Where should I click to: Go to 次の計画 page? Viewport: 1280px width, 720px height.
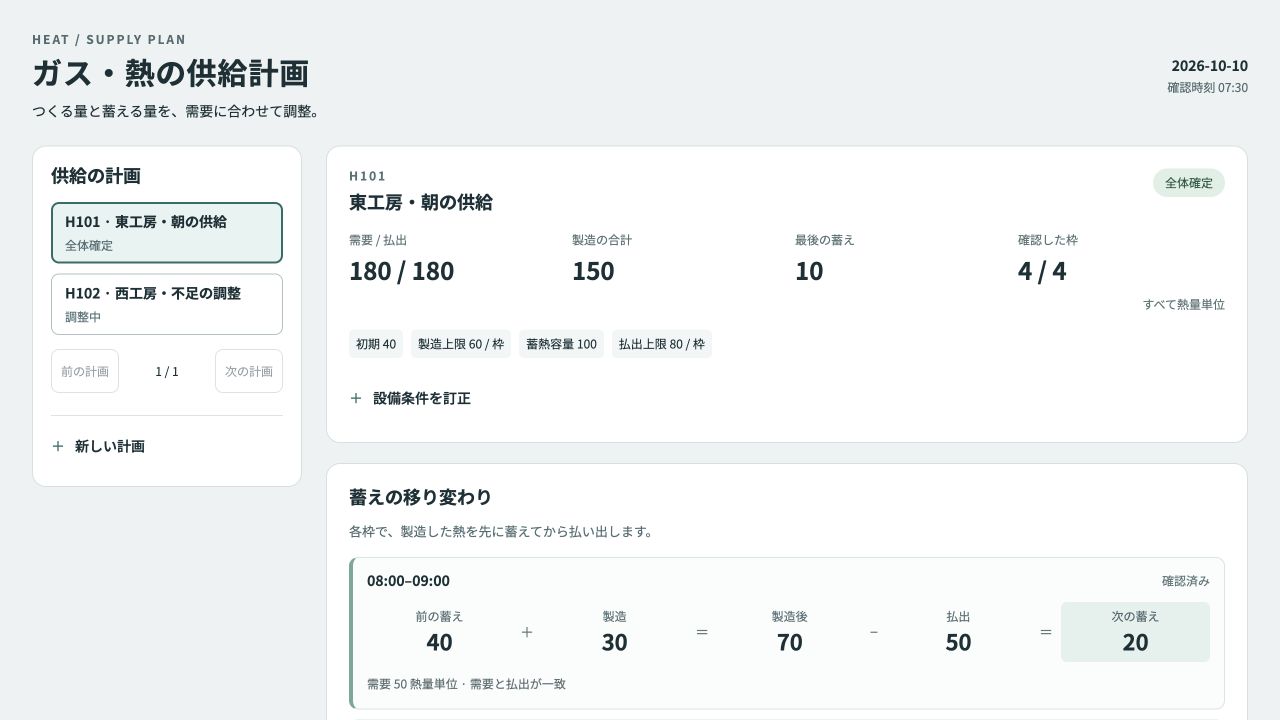[x=249, y=371]
